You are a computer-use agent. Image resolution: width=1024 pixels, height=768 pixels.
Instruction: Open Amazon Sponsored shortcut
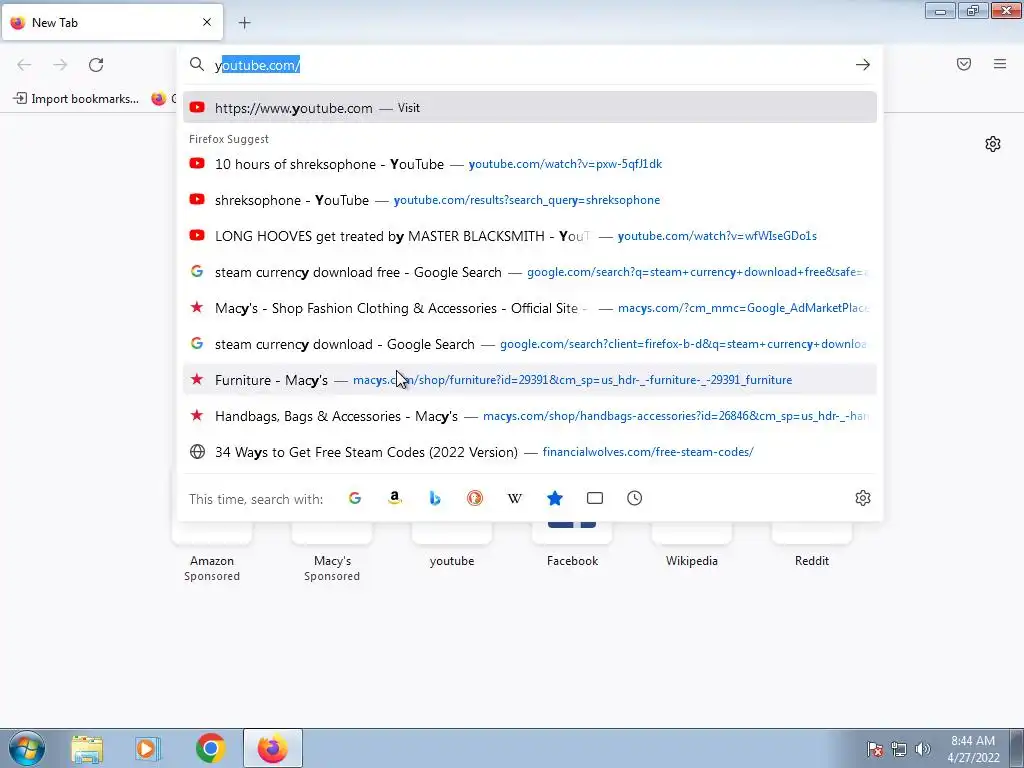[212, 552]
